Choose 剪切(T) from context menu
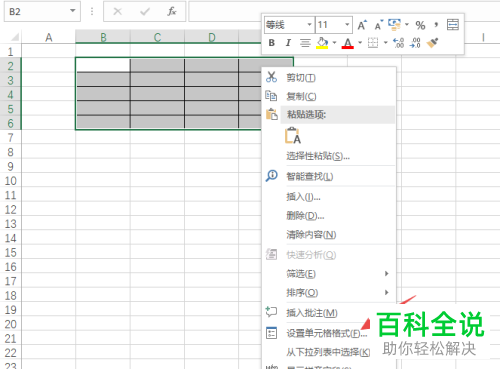 pyautogui.click(x=329, y=78)
